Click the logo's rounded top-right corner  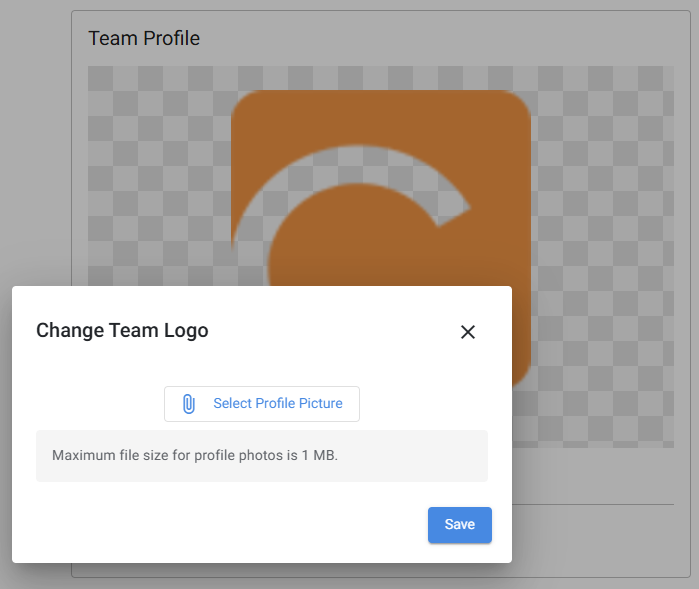517,103
